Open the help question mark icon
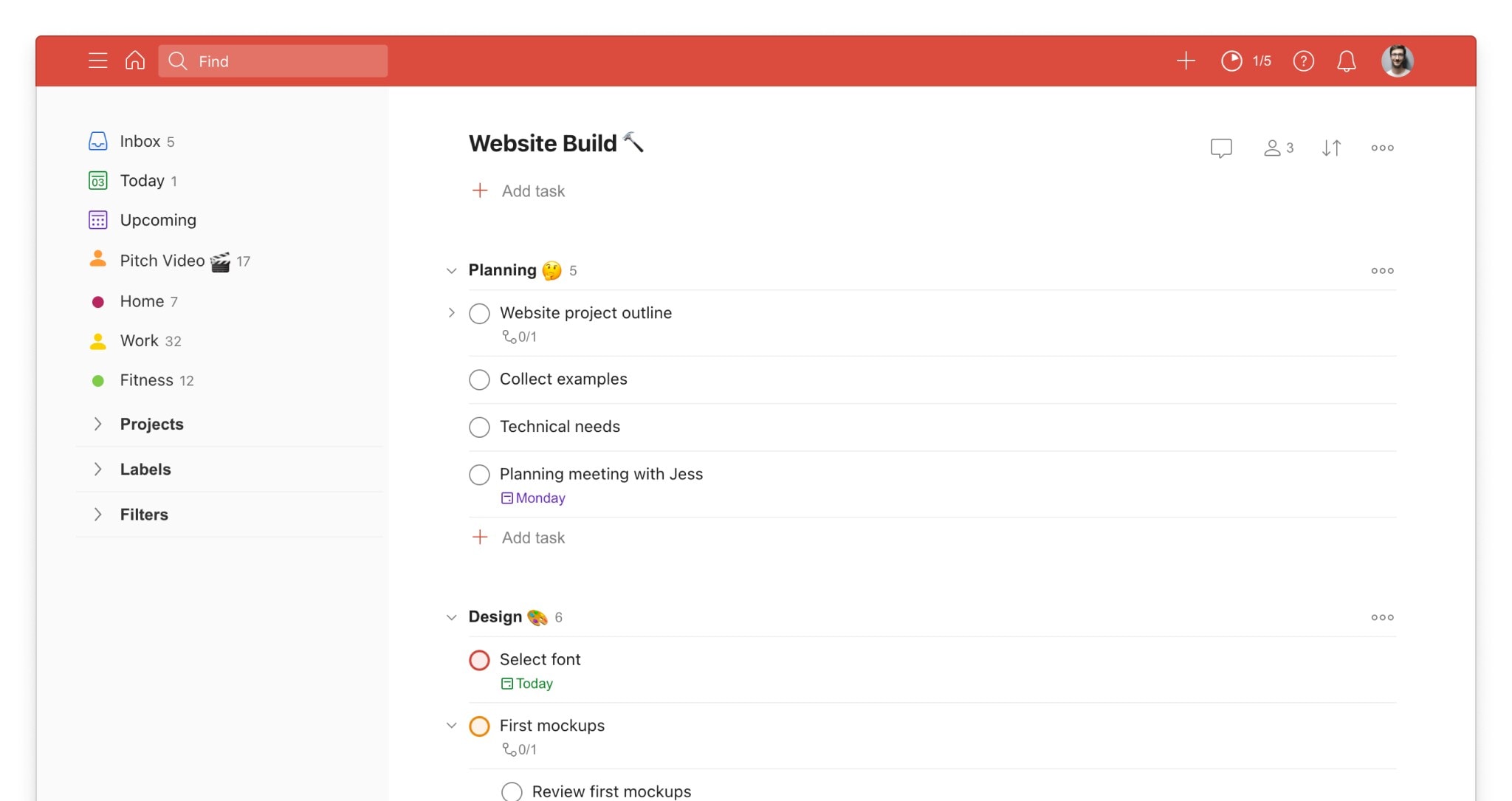Image resolution: width=1512 pixels, height=801 pixels. tap(1303, 61)
